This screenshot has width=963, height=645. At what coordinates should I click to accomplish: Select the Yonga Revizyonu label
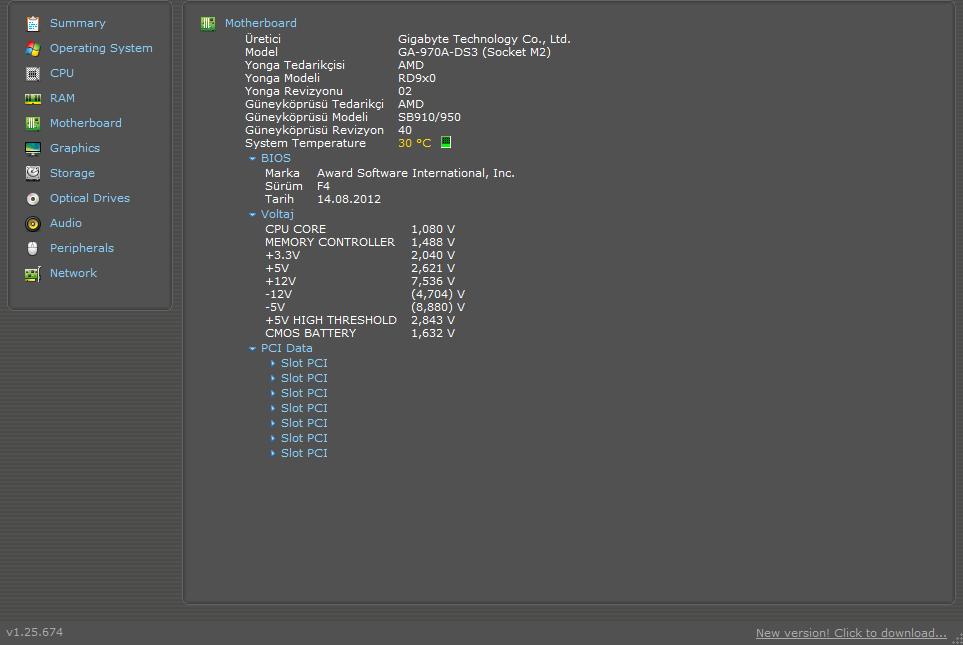(294, 91)
